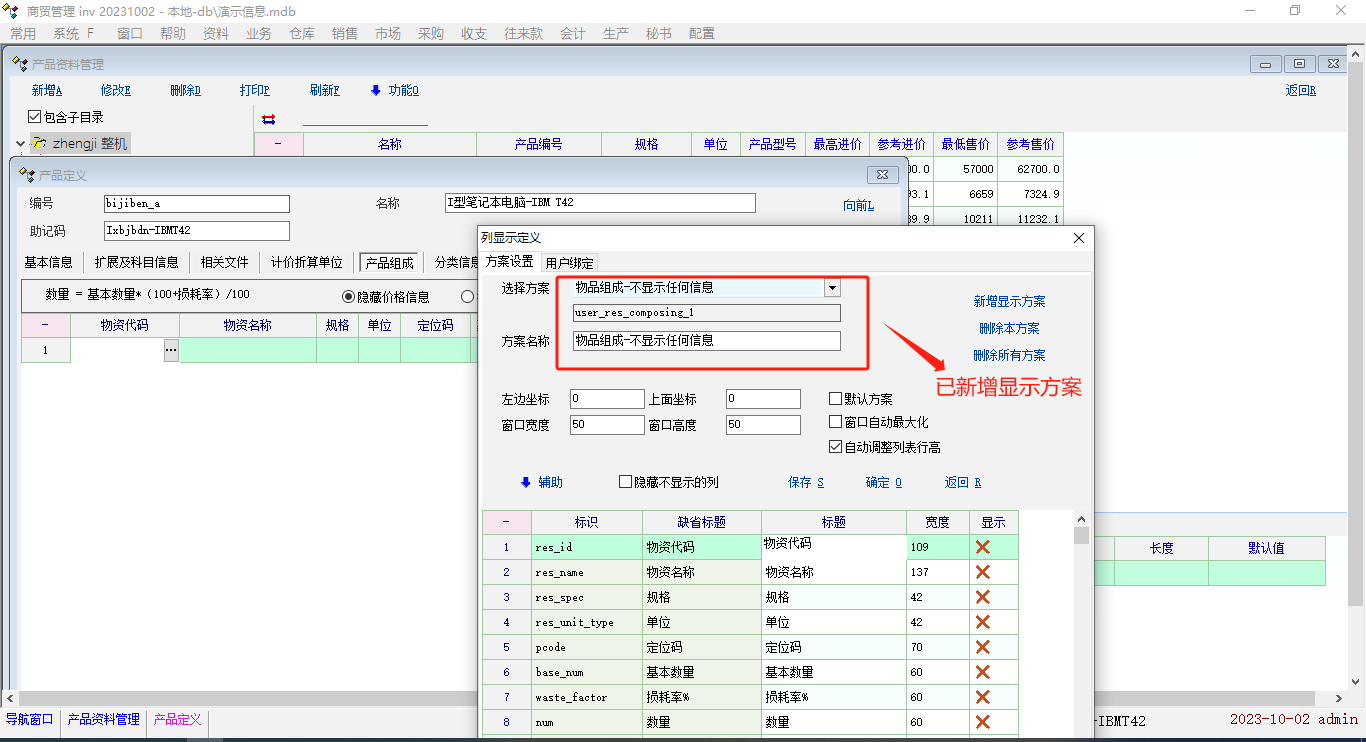Open the 仓库 menu
Viewport: 1366px width, 742px height.
coord(302,33)
